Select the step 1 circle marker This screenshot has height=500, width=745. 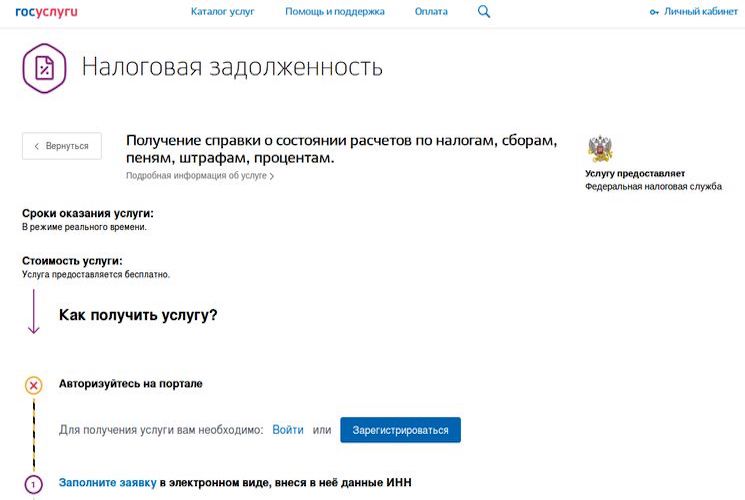(33, 485)
